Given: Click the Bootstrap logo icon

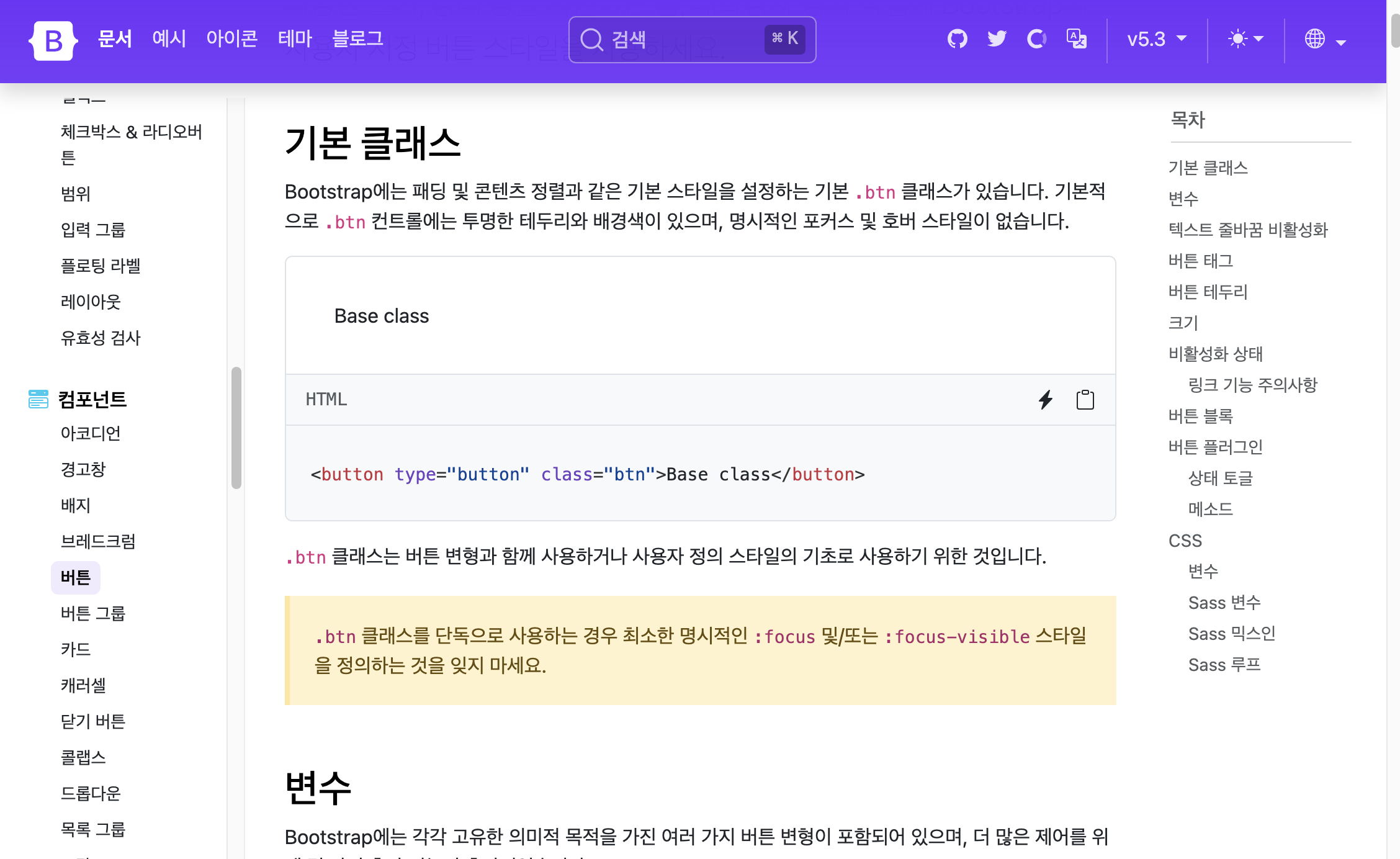Looking at the screenshot, I should pos(53,40).
